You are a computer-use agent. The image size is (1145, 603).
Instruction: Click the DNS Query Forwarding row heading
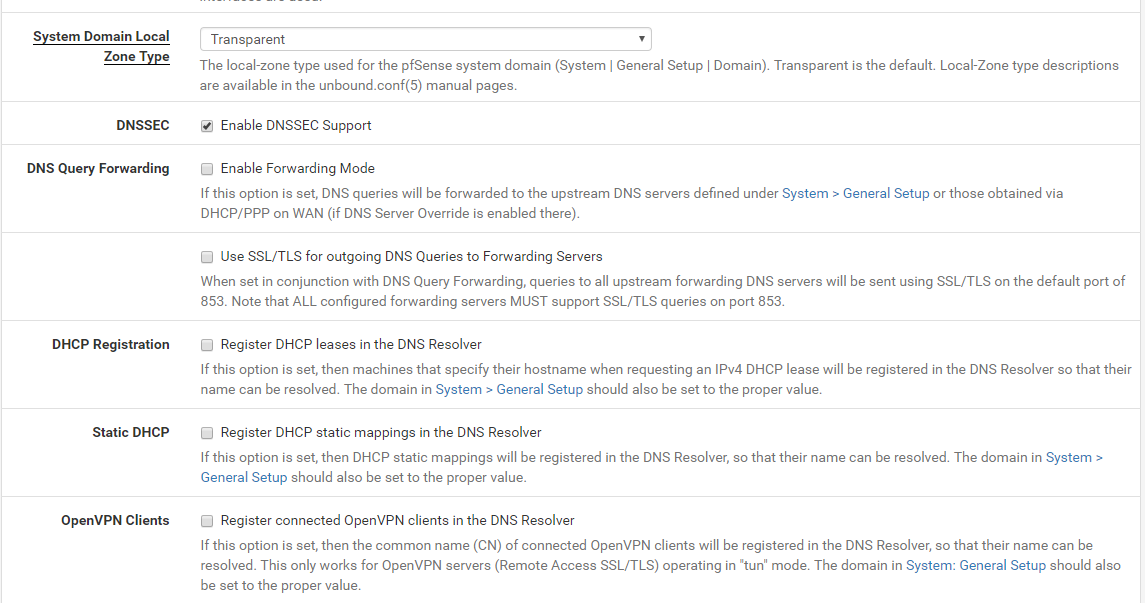pyautogui.click(x=98, y=169)
